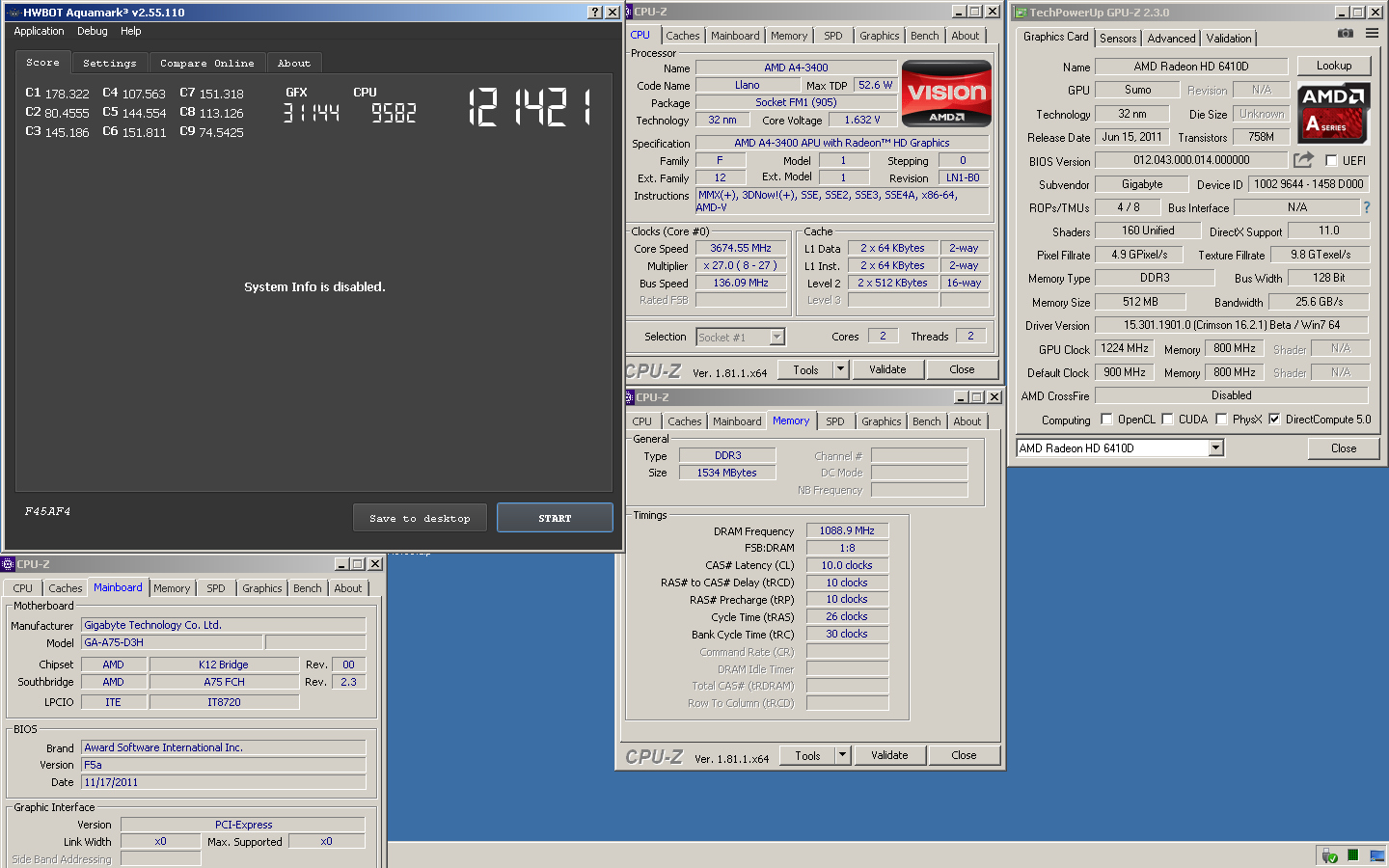Screen dimensions: 1389x868
Task: Click the Lookup button in GPU-Z
Action: (1334, 66)
